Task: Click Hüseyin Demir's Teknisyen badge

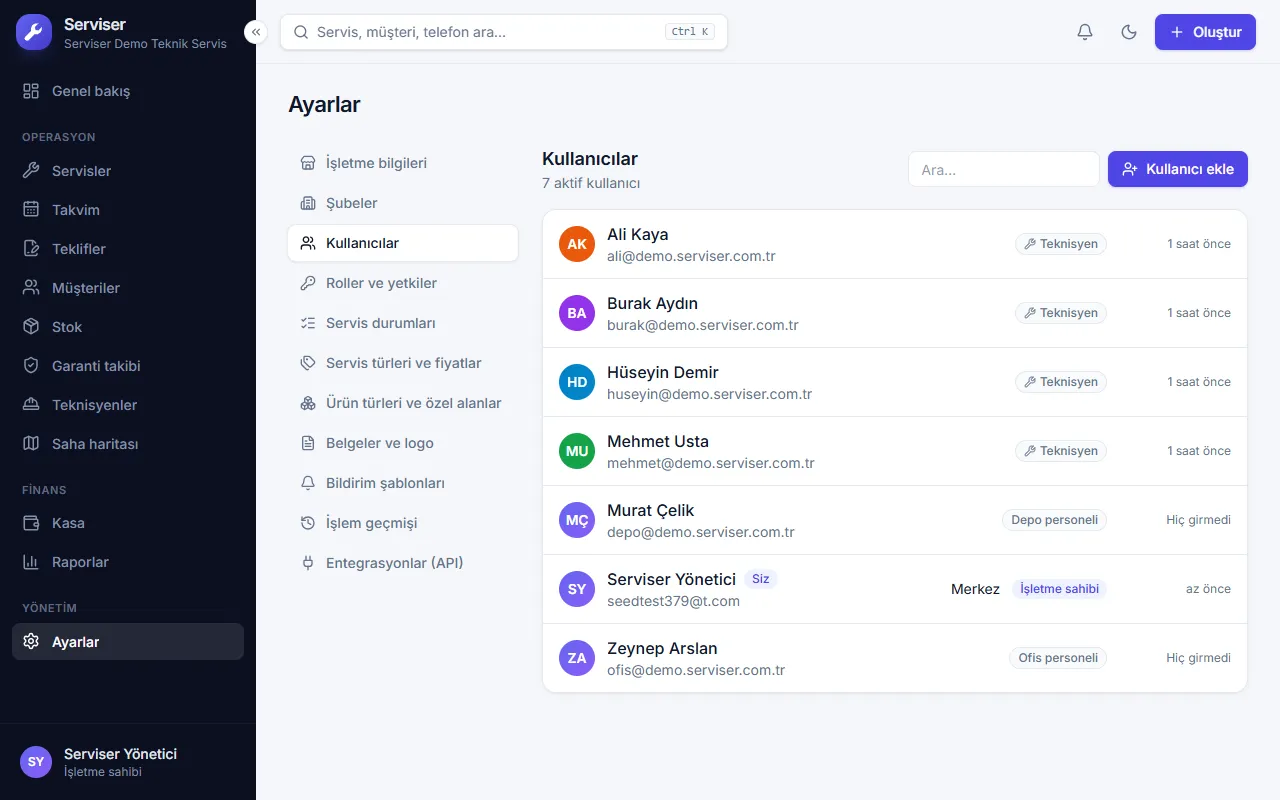Action: [1061, 382]
